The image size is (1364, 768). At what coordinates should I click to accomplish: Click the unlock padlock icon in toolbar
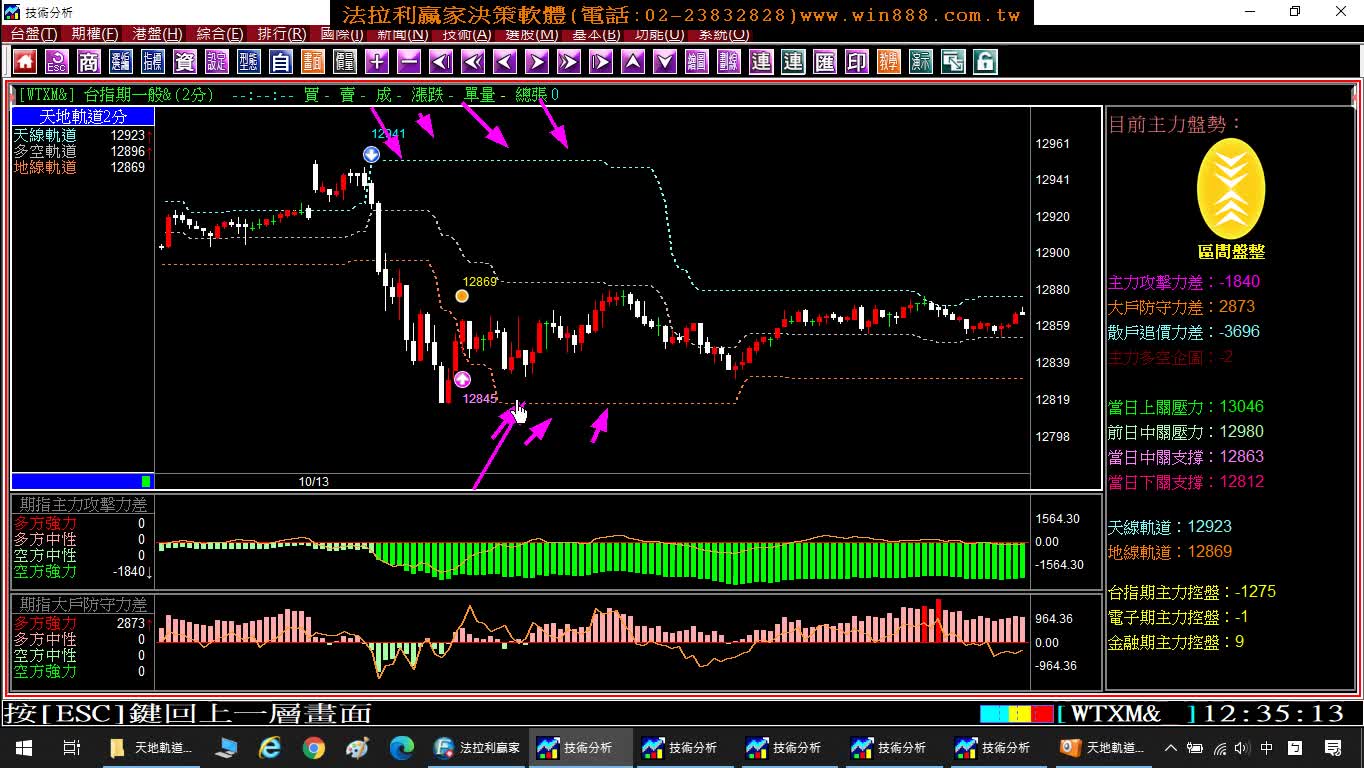[x=985, y=62]
